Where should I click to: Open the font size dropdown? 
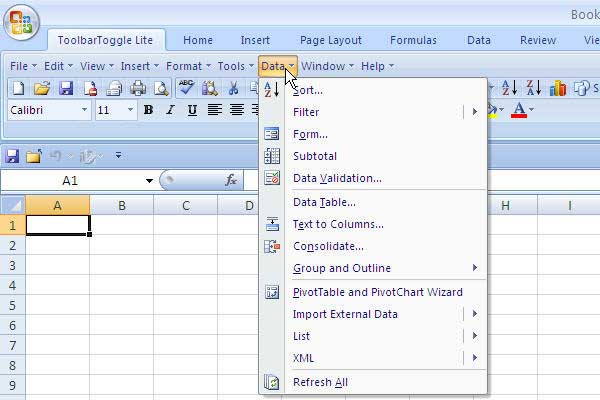[x=131, y=110]
